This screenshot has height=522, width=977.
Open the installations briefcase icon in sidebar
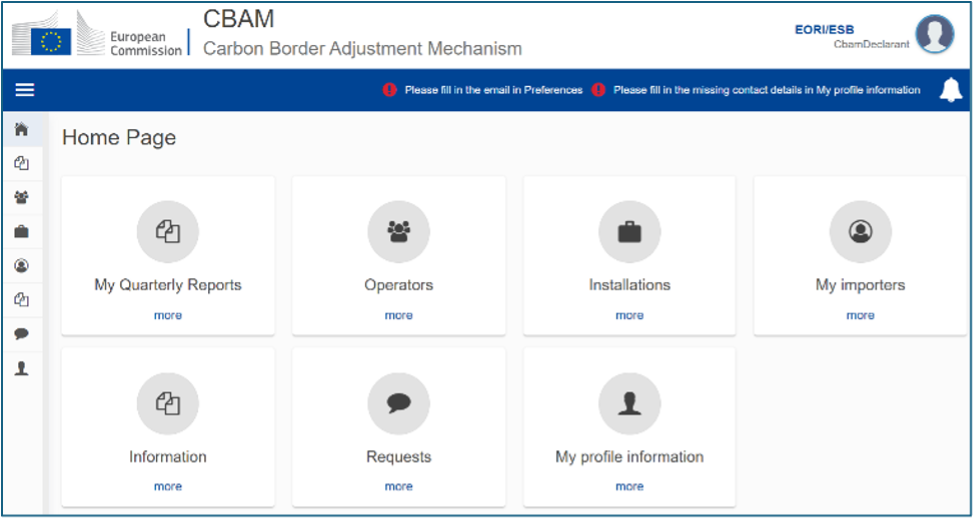click(x=21, y=232)
